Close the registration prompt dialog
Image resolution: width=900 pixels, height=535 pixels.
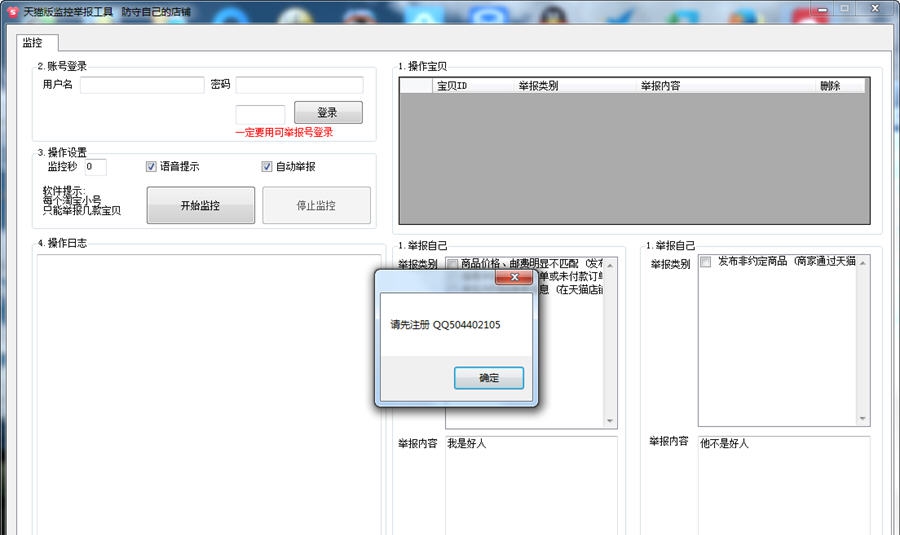point(514,277)
